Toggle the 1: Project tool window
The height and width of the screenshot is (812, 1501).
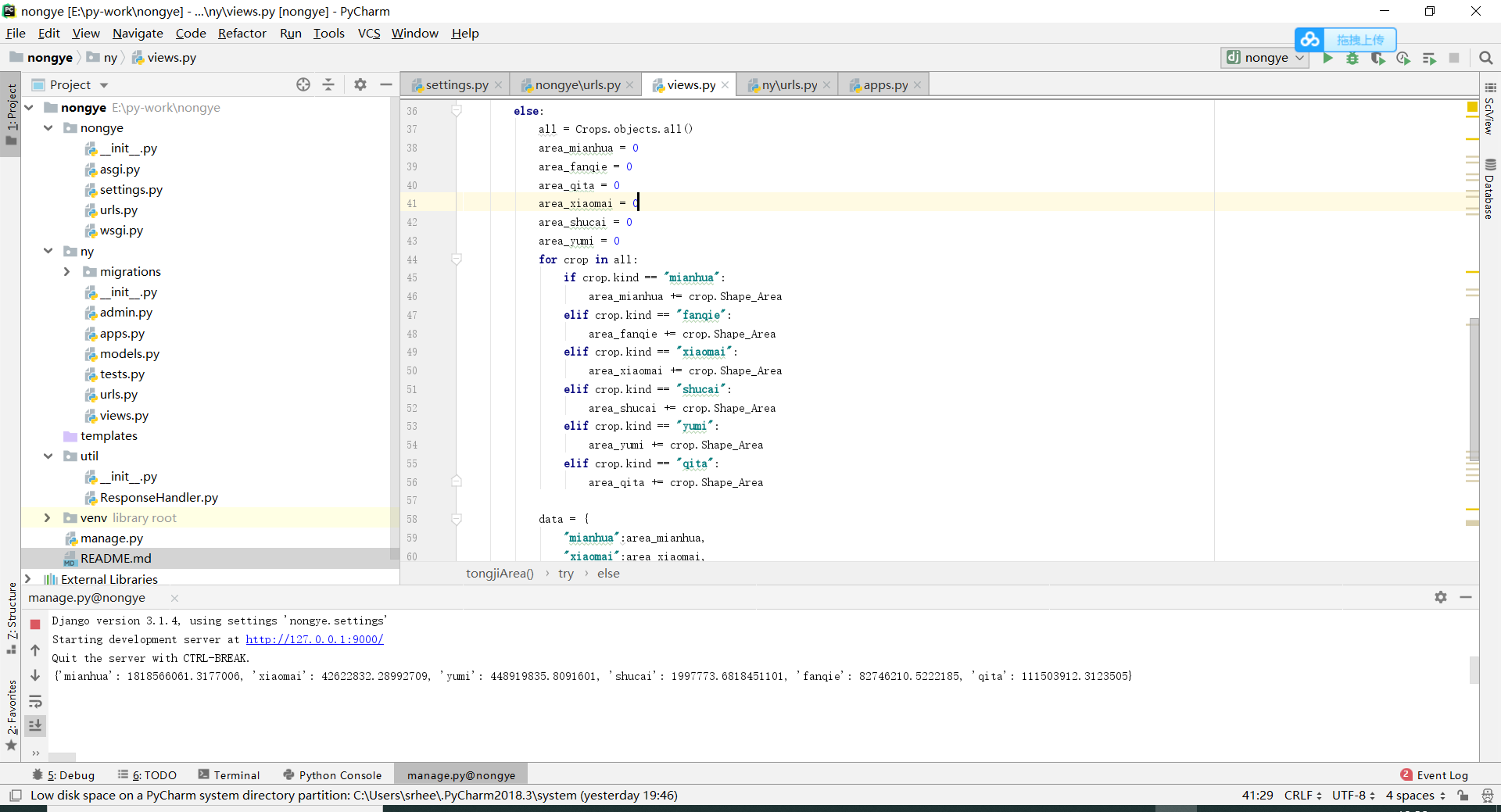(x=11, y=114)
